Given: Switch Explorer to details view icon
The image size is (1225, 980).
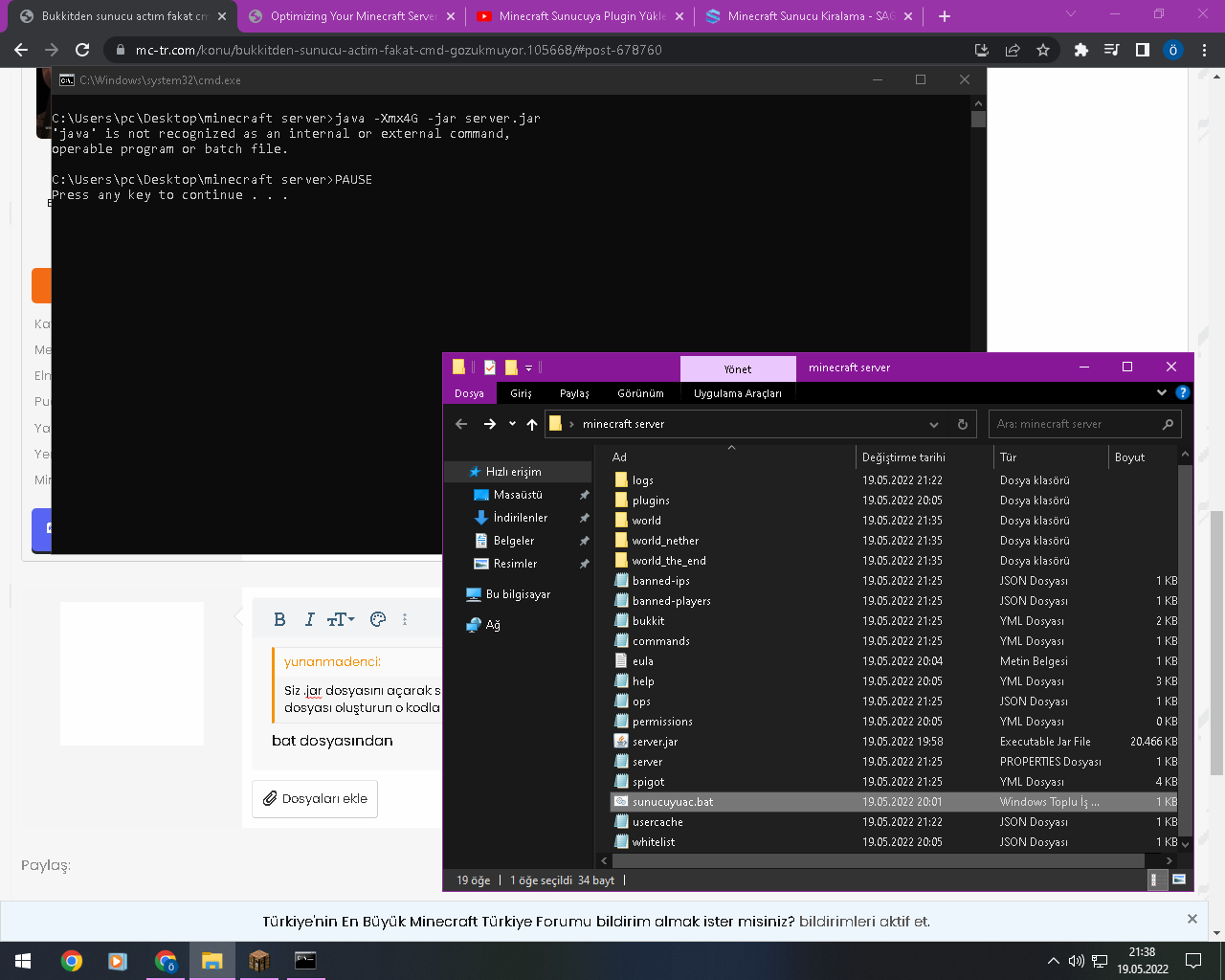Looking at the screenshot, I should (1154, 880).
